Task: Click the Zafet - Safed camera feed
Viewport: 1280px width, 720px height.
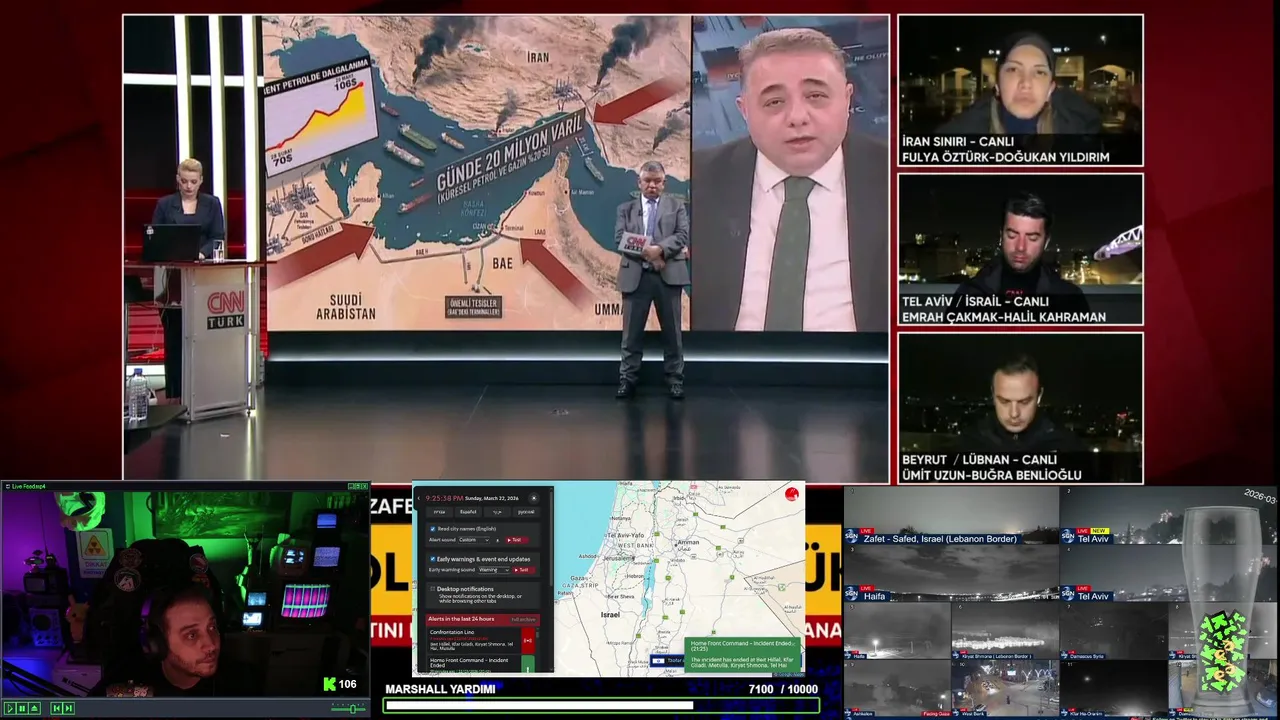Action: (951, 515)
